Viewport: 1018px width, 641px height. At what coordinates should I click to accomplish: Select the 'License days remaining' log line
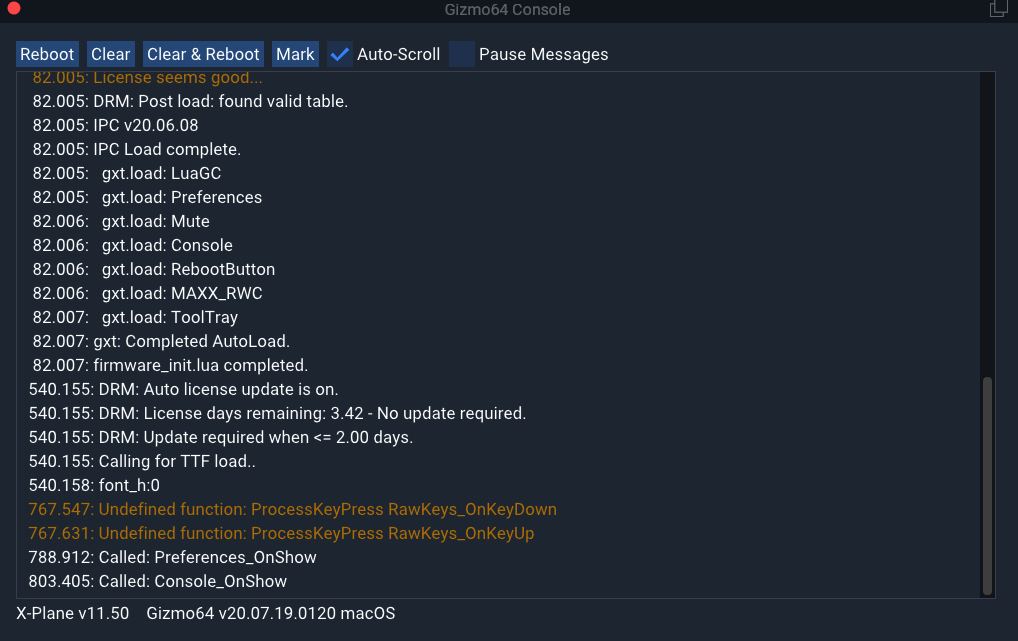[x=277, y=413]
